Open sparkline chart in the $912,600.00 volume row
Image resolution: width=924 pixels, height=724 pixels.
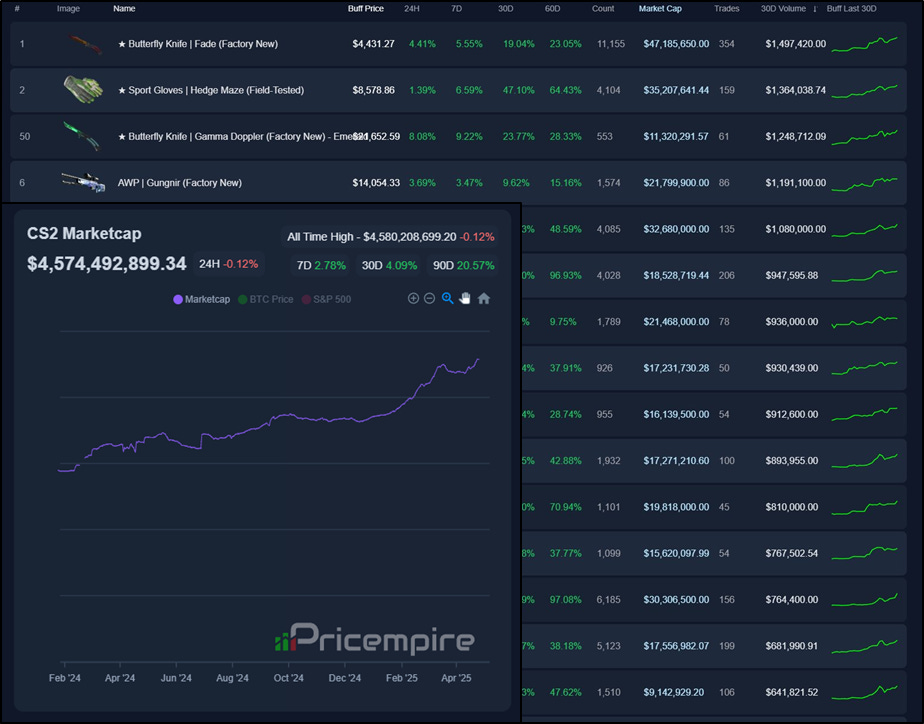(864, 414)
